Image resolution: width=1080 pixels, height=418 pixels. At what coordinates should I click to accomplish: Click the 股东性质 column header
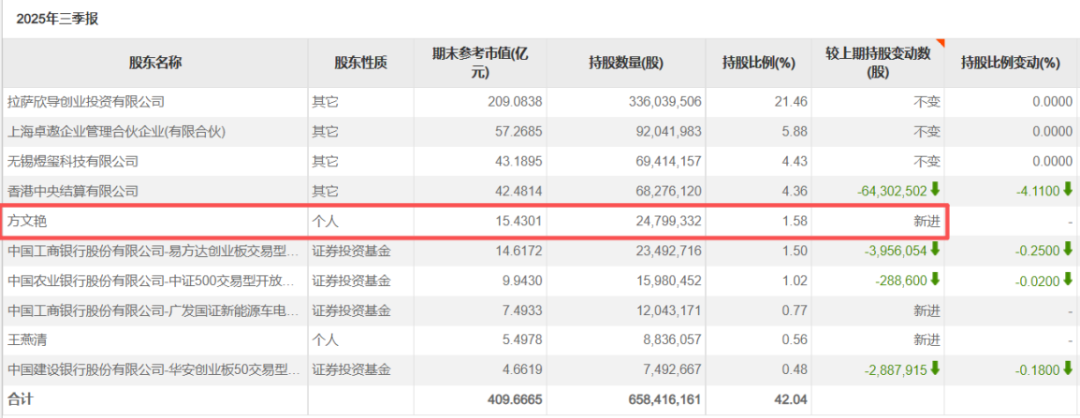click(361, 63)
